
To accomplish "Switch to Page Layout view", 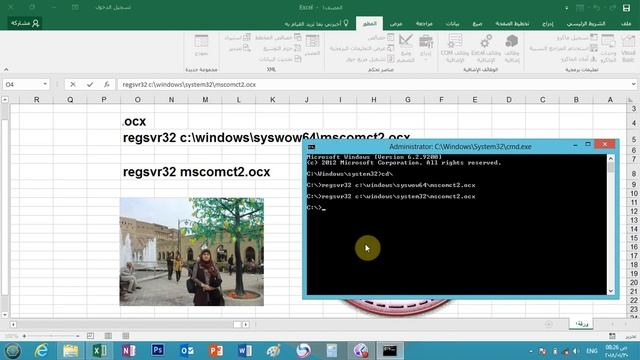I will point(108,336).
